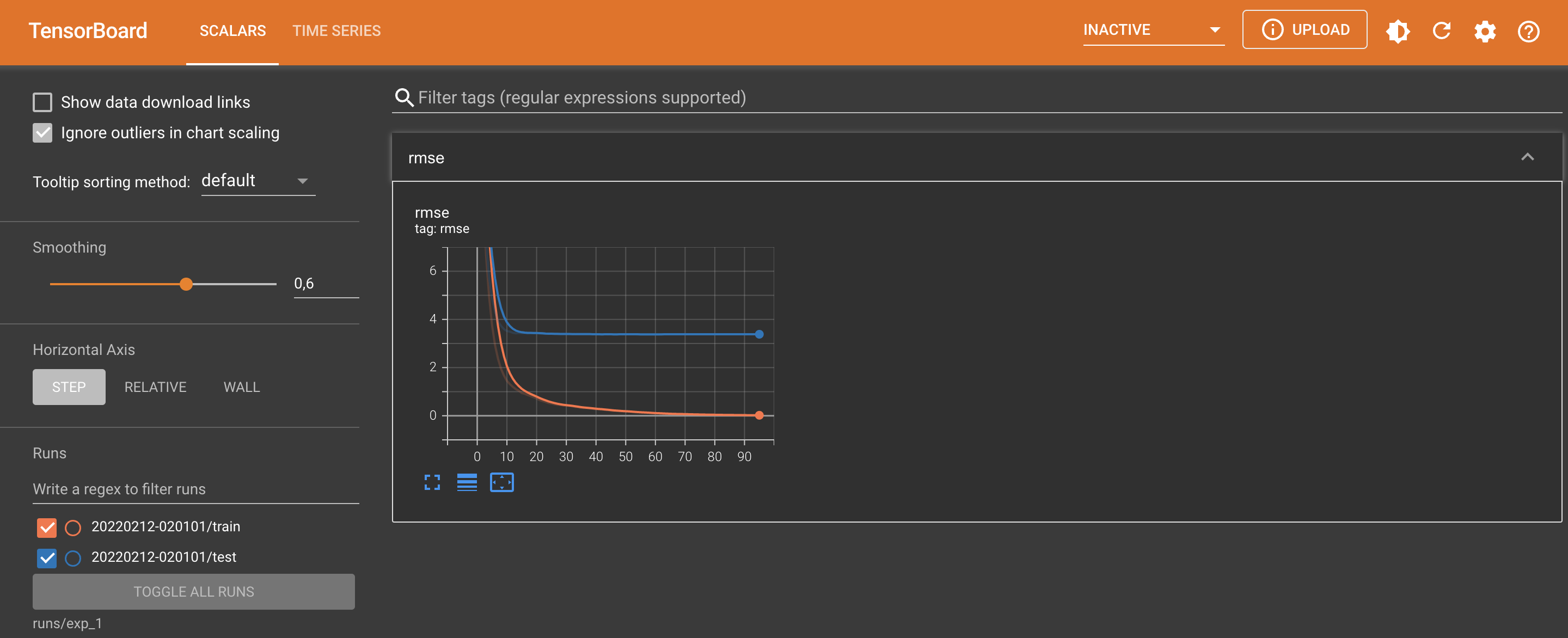1568x638 pixels.
Task: Fit the rmse chart domain to data
Action: coord(501,482)
